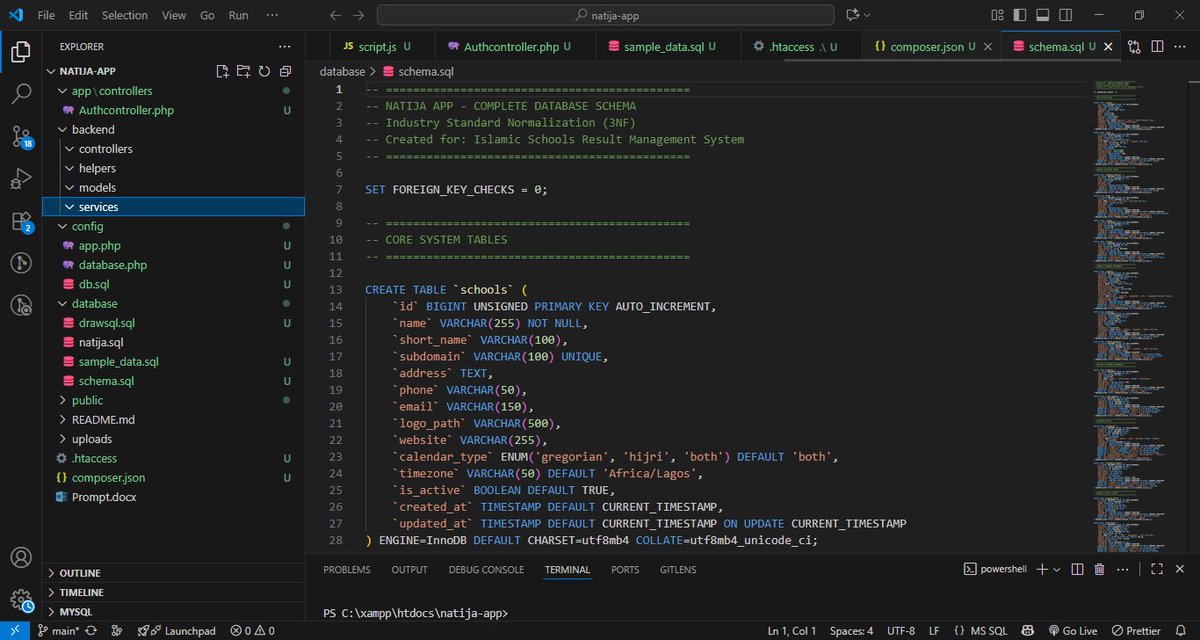The image size is (1200, 640).
Task: Collapse all folders in Explorer
Action: (285, 72)
